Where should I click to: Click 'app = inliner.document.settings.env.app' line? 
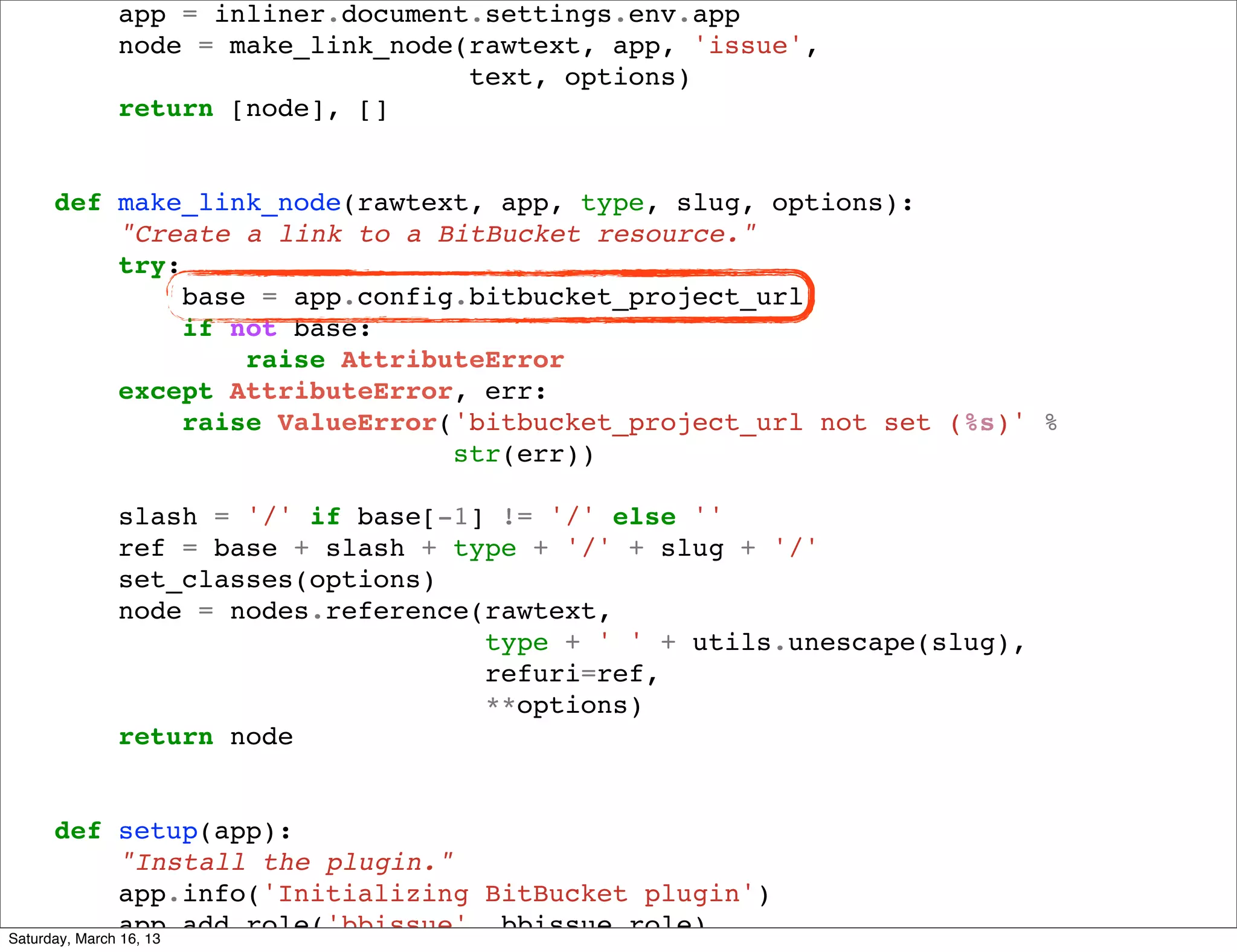tap(429, 15)
